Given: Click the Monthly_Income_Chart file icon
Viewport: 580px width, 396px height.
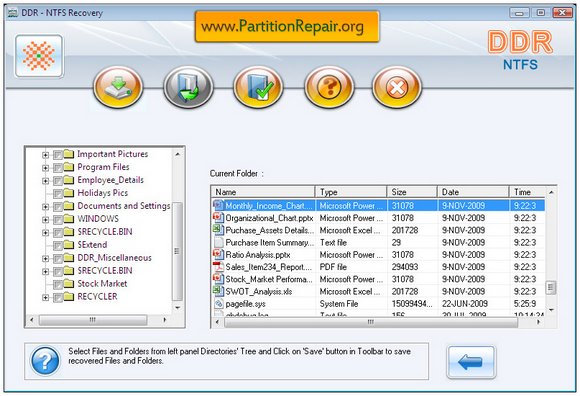Looking at the screenshot, I should click(x=219, y=205).
